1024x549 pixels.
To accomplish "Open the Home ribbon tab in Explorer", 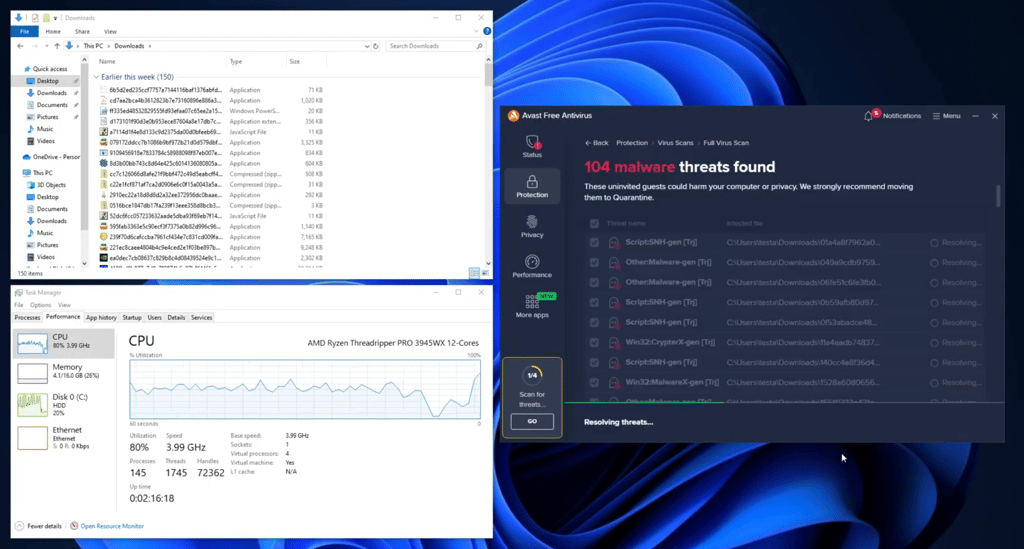I will (53, 31).
